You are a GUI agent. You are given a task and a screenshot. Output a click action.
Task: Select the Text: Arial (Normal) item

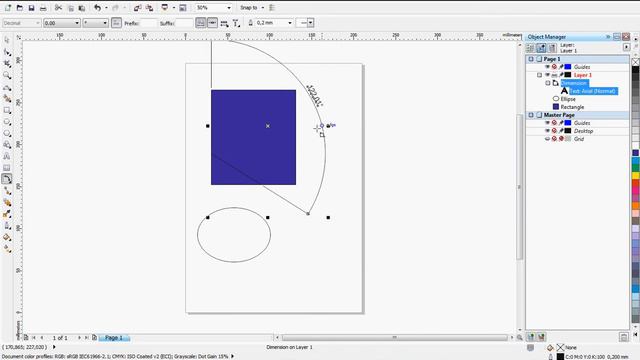tap(593, 91)
